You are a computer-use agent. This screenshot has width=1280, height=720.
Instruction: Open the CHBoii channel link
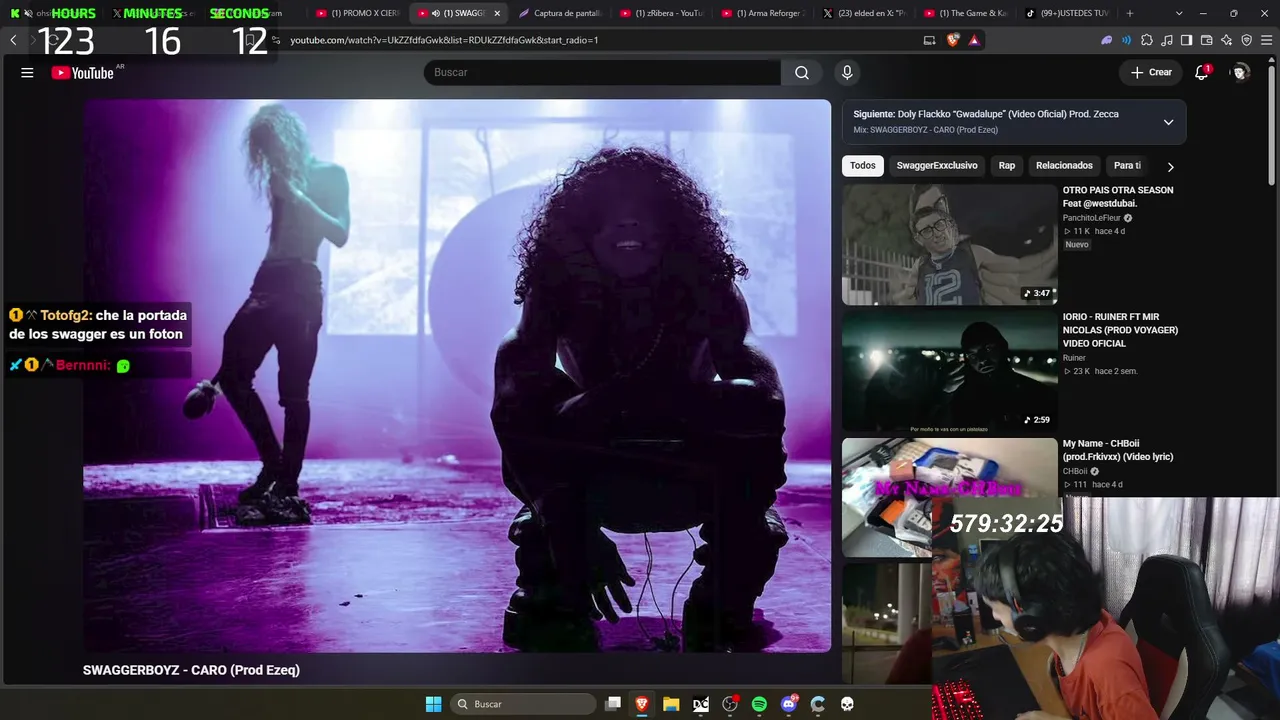pyautogui.click(x=1075, y=471)
